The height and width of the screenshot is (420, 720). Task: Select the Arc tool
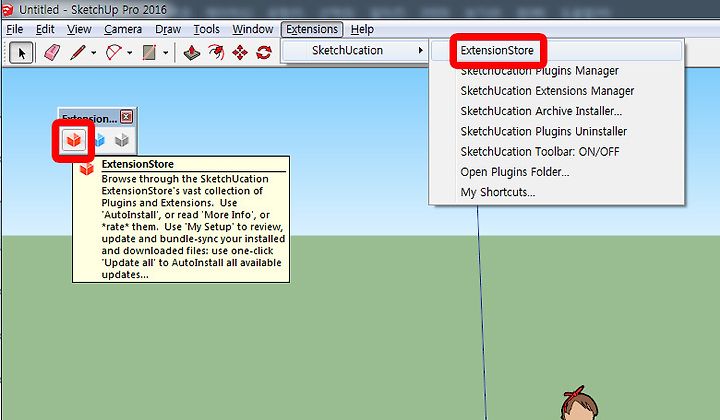coord(113,52)
